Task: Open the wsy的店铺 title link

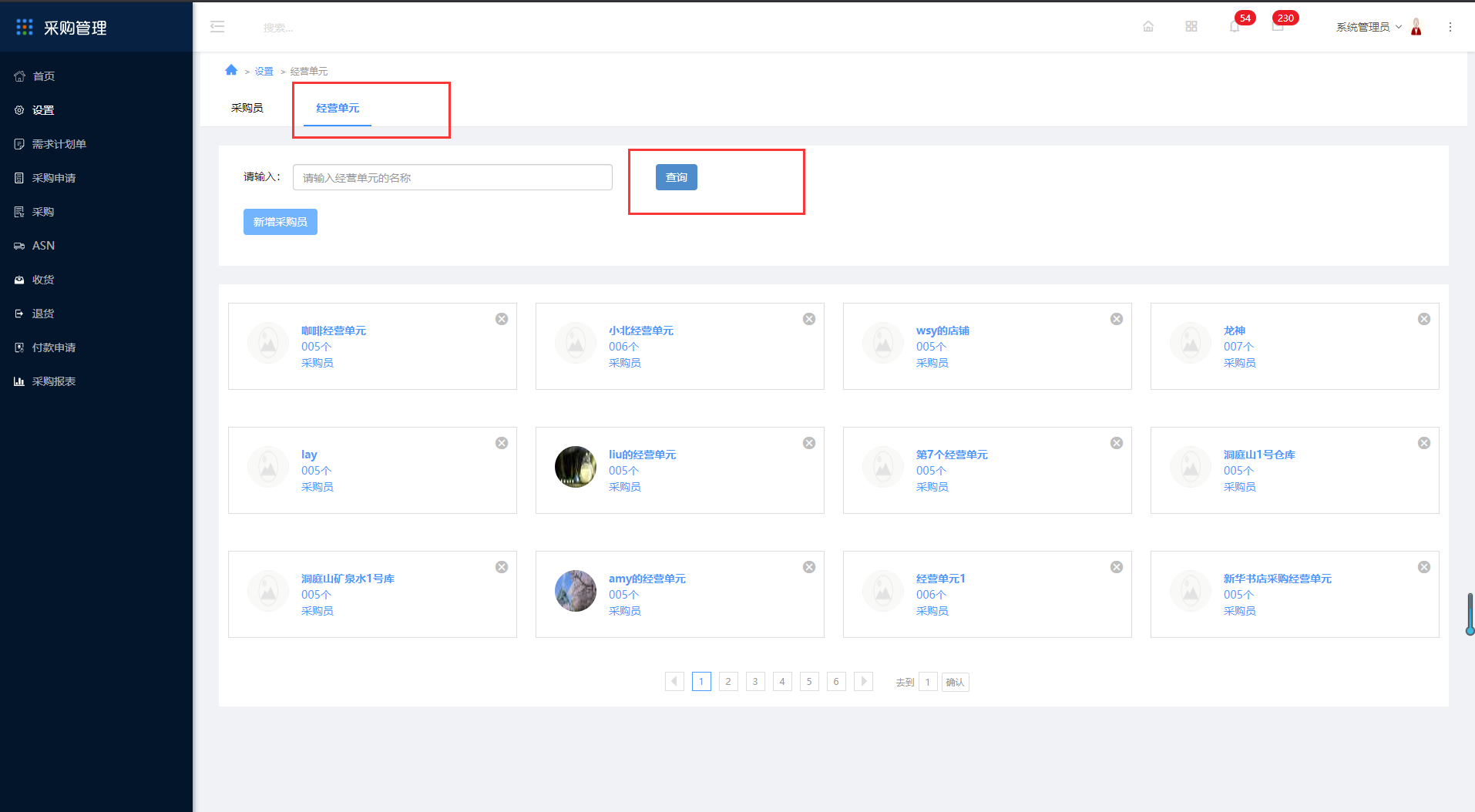Action: pyautogui.click(x=942, y=331)
